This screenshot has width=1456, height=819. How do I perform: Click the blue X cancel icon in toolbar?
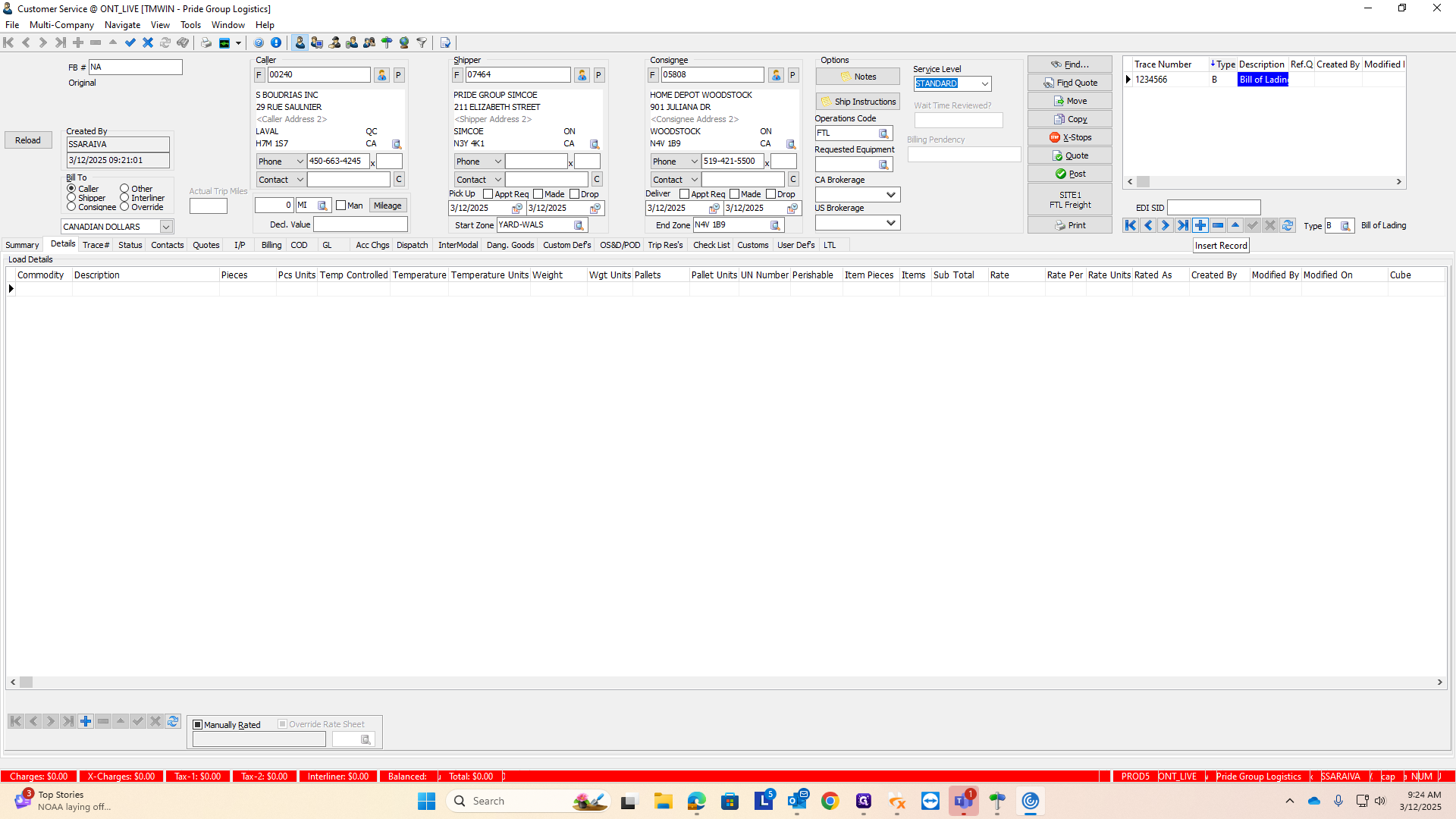[148, 42]
